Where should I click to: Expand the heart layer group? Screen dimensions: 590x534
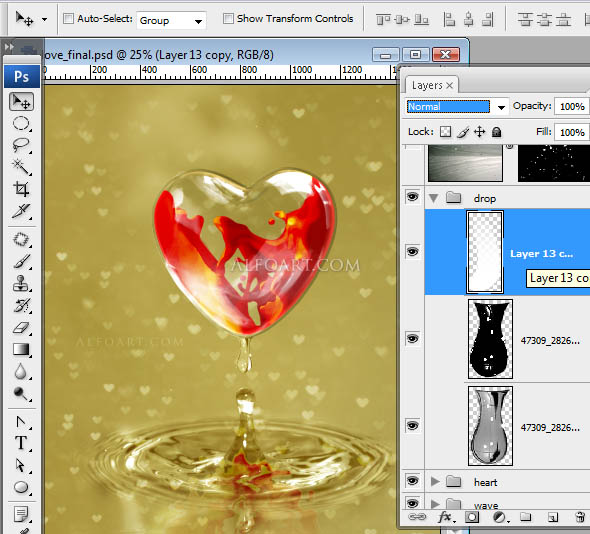click(435, 481)
